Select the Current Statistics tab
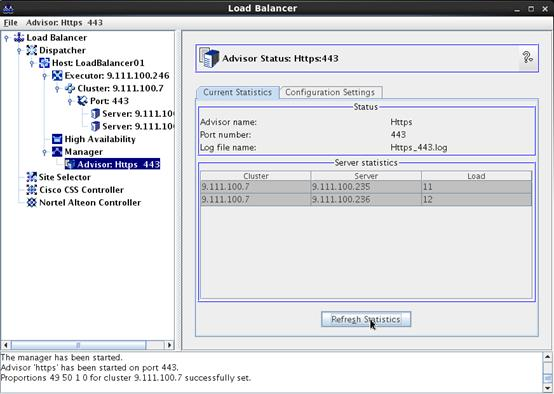Viewport: 554px width, 394px height. (x=237, y=92)
